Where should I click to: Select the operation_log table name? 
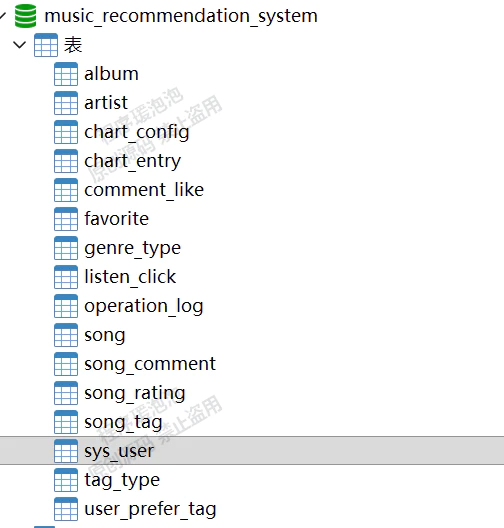tap(144, 306)
